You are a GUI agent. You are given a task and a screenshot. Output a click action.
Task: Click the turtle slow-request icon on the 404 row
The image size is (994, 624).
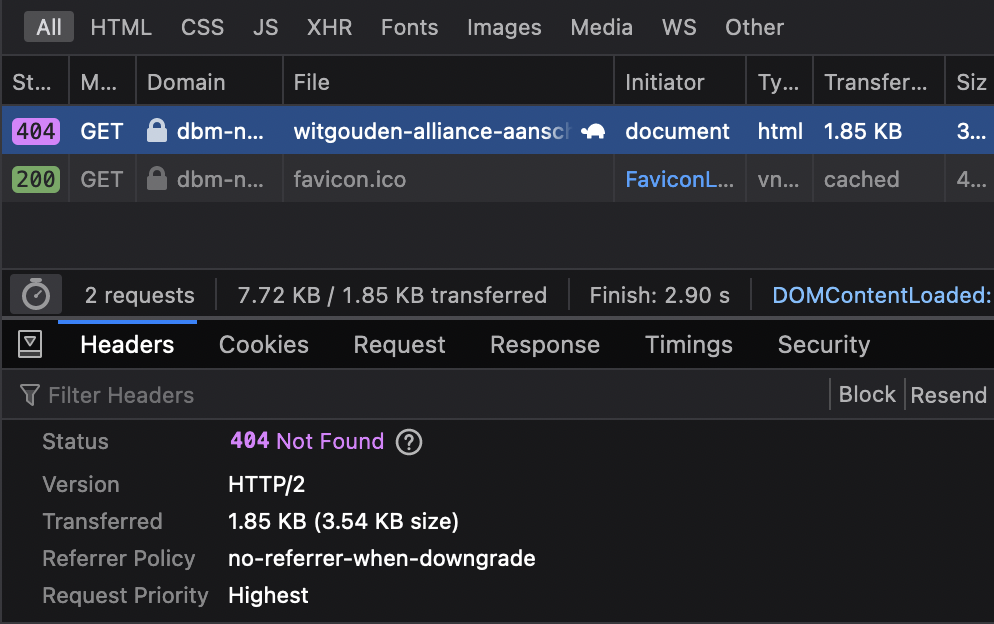pos(592,131)
